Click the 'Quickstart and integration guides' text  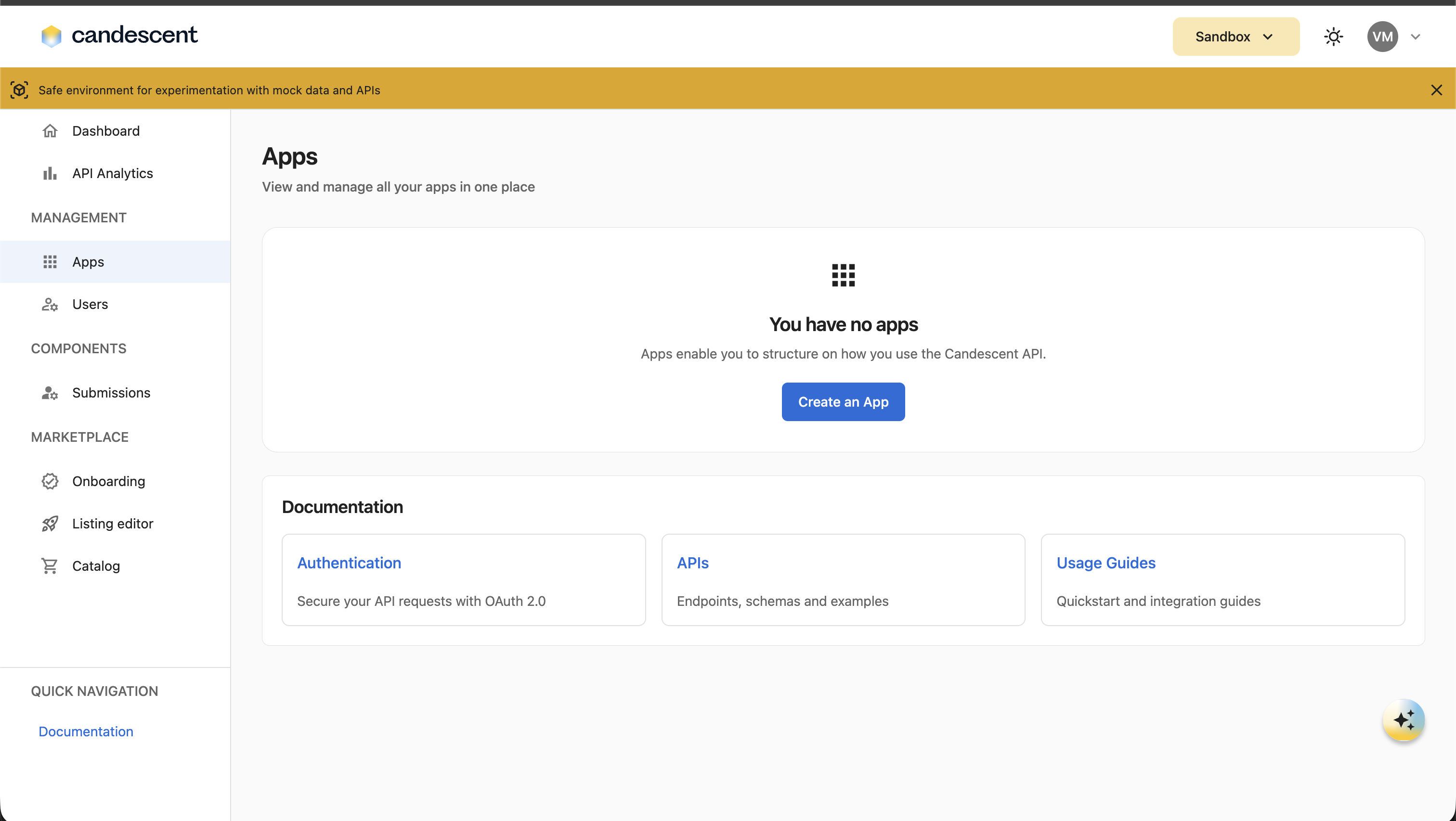point(1159,601)
